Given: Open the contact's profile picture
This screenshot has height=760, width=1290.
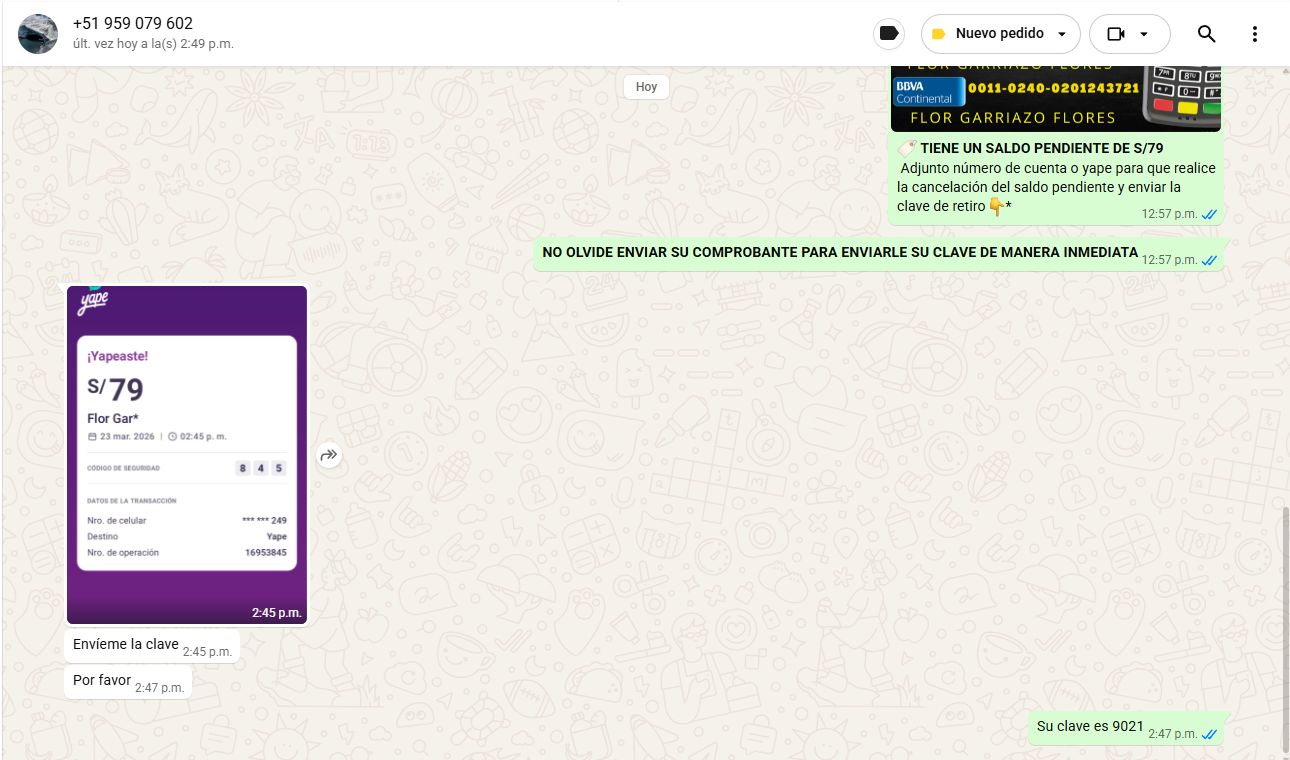Looking at the screenshot, I should click(x=38, y=34).
